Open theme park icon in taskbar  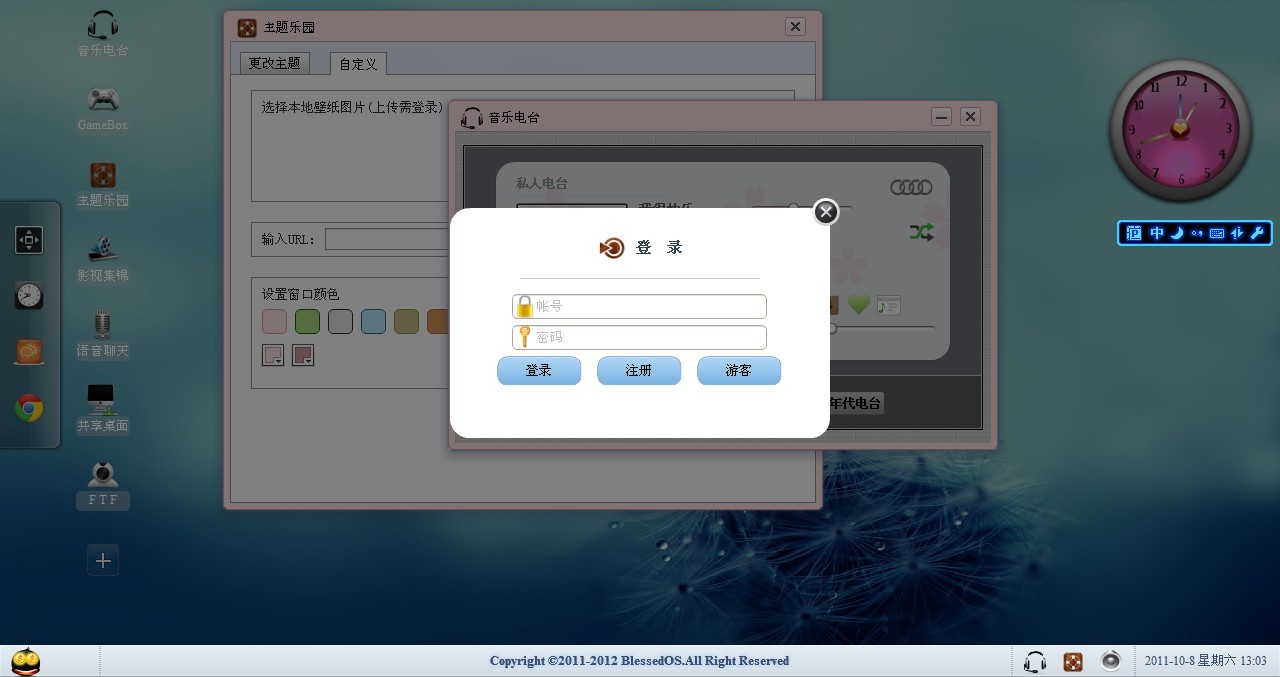pos(1072,661)
